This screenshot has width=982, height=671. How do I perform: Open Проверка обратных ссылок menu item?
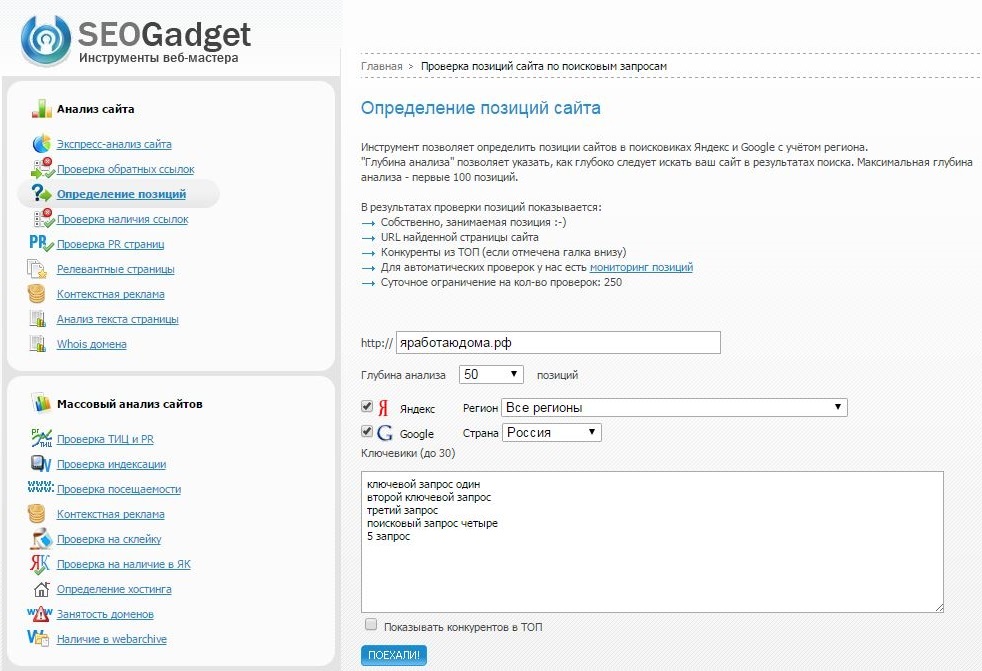pos(125,169)
